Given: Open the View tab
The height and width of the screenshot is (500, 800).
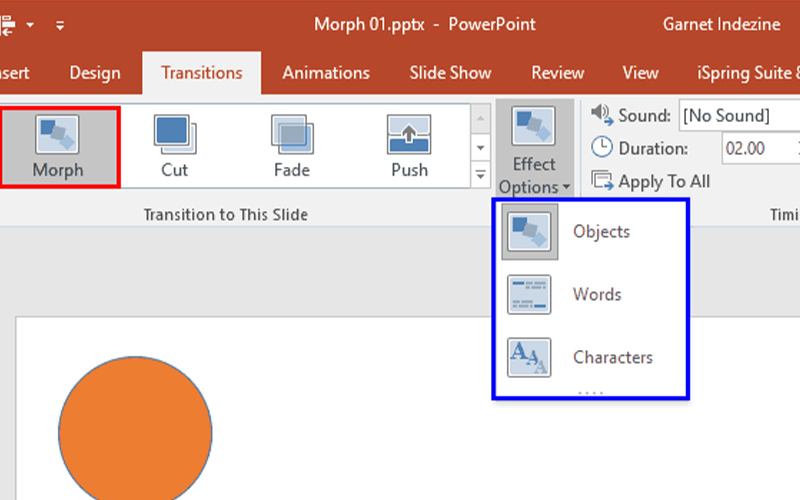Looking at the screenshot, I should coord(640,73).
